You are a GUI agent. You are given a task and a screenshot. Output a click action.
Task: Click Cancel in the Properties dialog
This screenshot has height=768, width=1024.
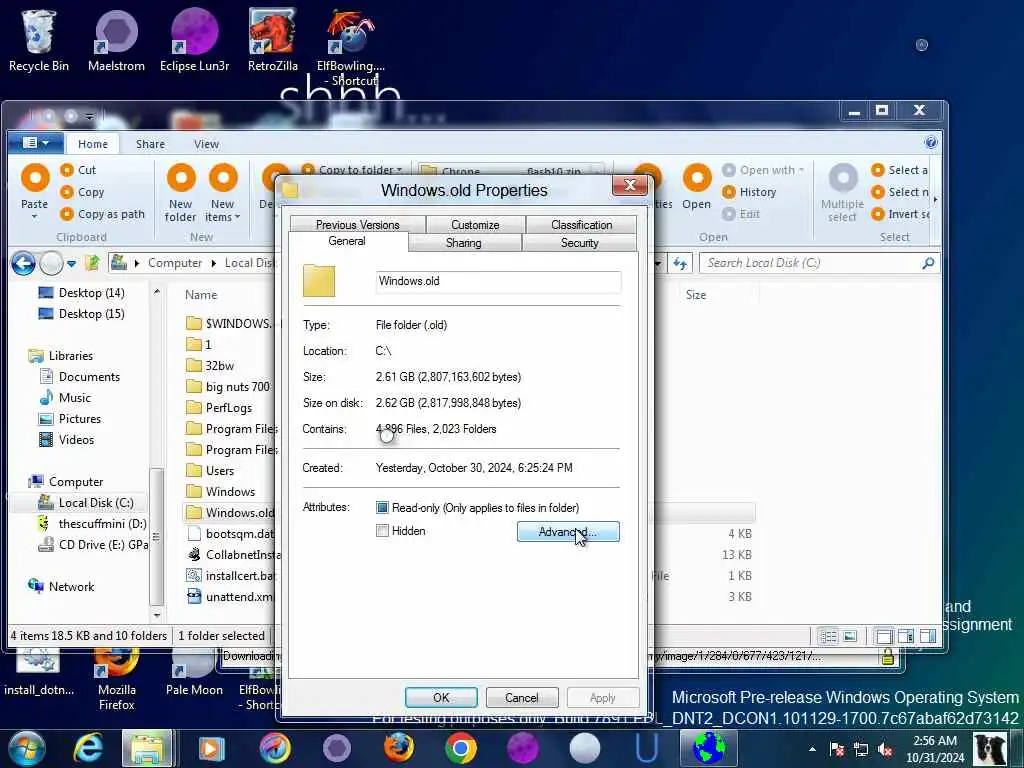point(522,697)
